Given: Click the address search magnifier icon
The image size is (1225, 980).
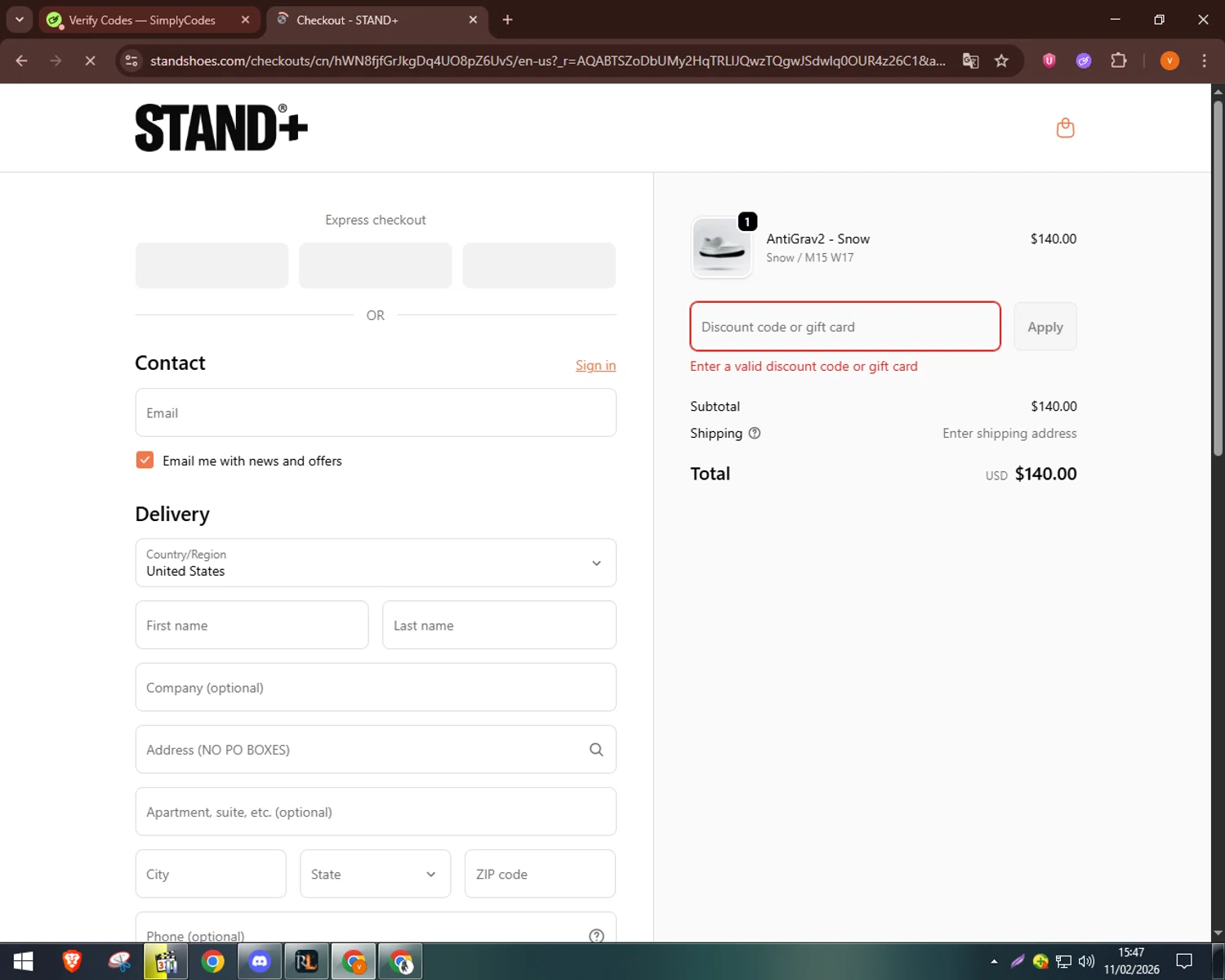Looking at the screenshot, I should pyautogui.click(x=596, y=750).
